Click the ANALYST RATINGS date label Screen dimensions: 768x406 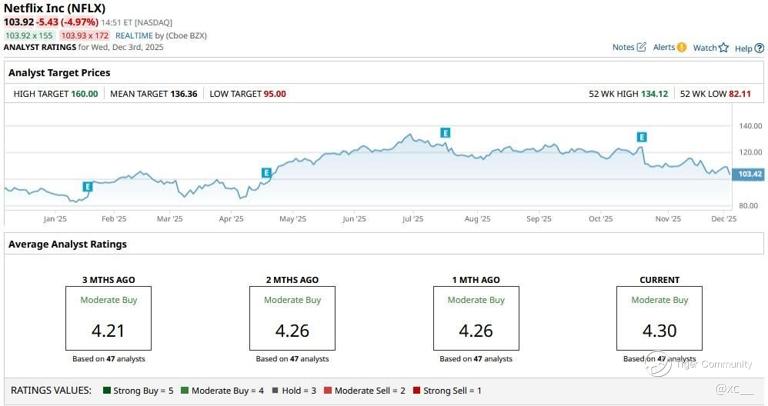coord(84,47)
